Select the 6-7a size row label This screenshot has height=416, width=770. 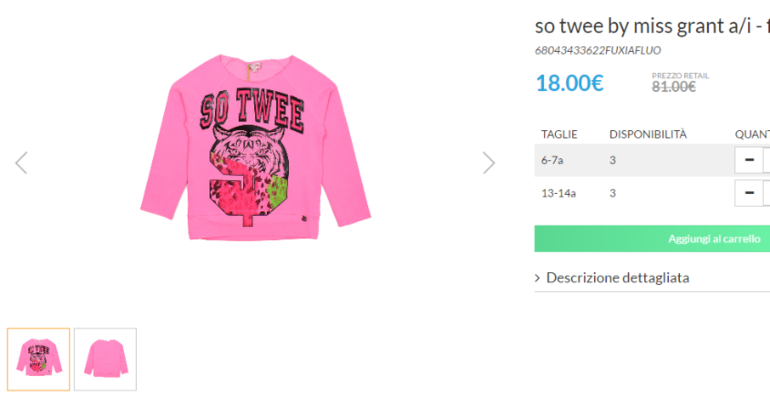(552, 160)
